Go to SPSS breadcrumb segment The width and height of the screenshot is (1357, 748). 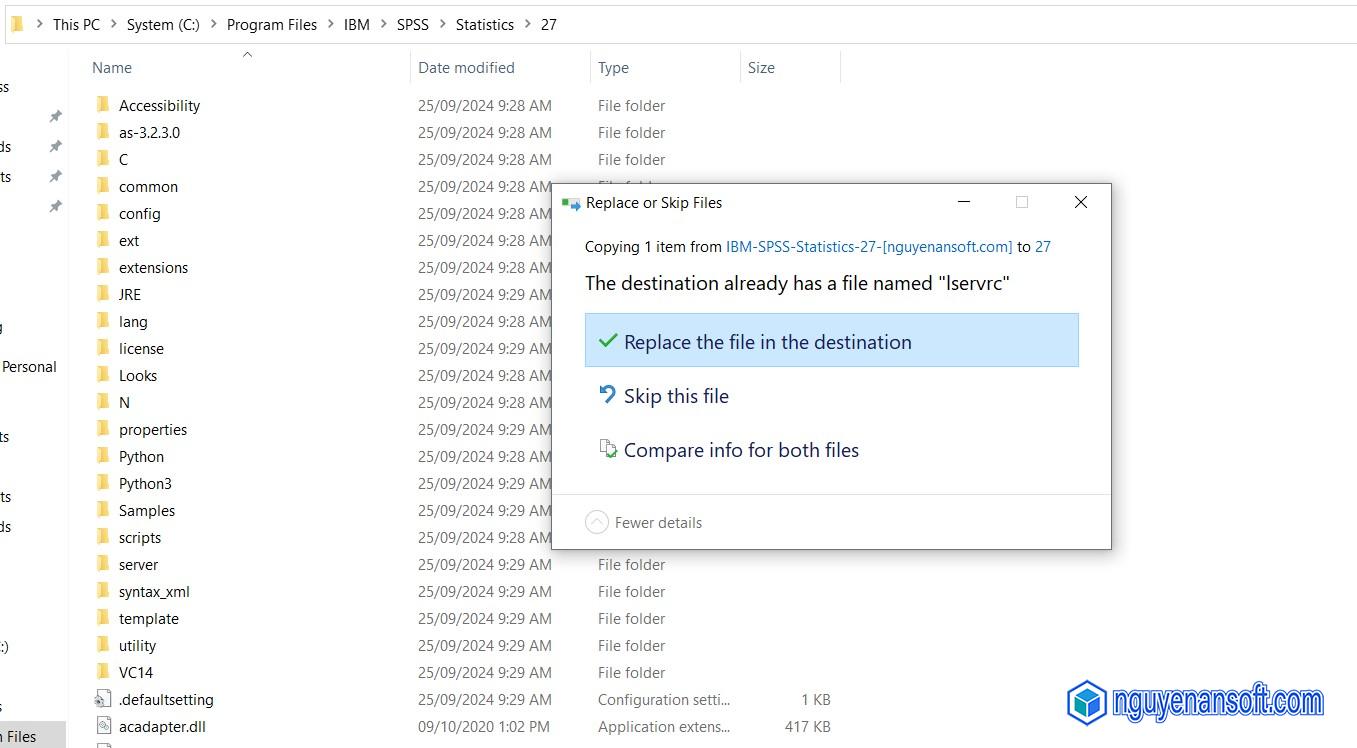coord(413,25)
